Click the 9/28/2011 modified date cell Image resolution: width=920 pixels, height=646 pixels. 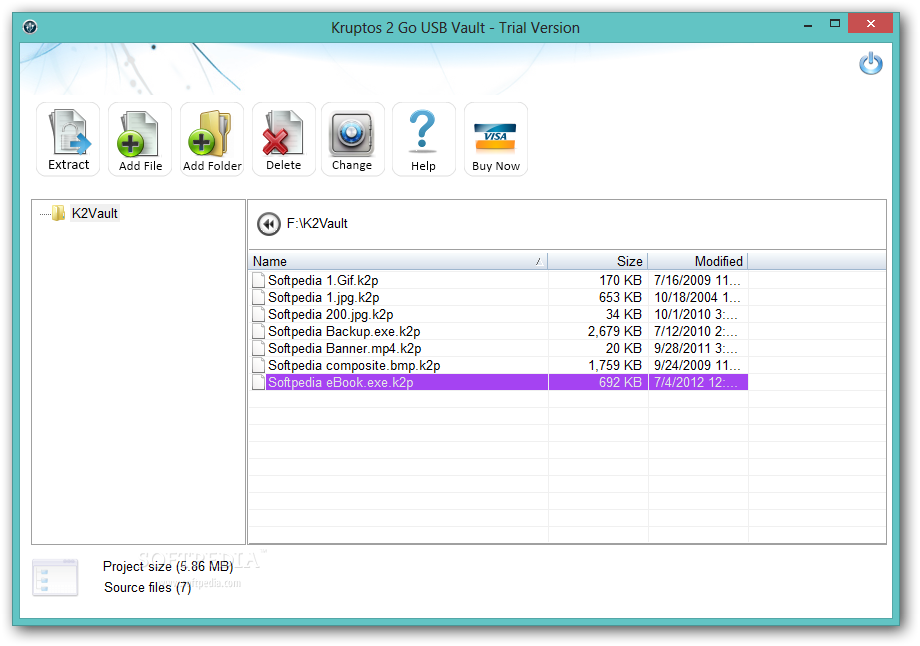point(698,349)
